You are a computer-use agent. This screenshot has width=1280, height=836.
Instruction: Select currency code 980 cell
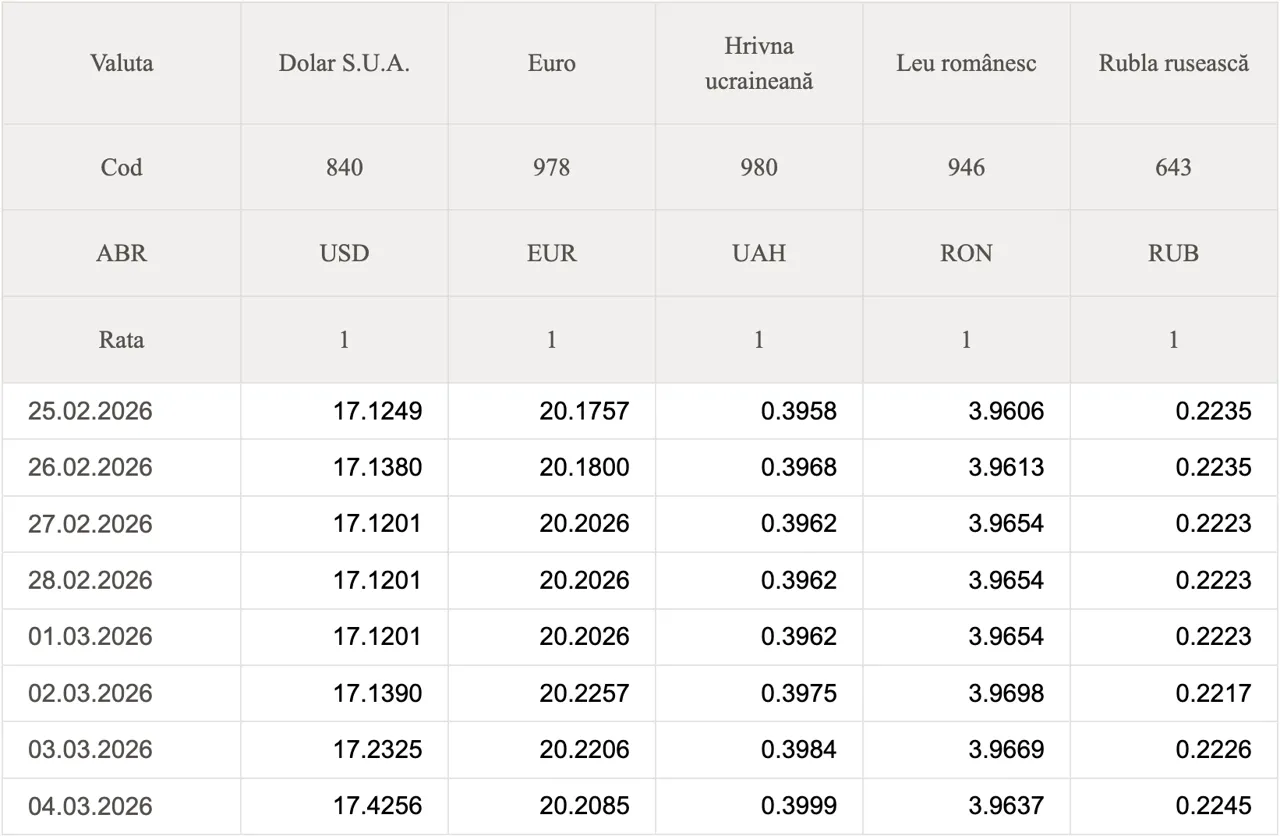click(758, 167)
